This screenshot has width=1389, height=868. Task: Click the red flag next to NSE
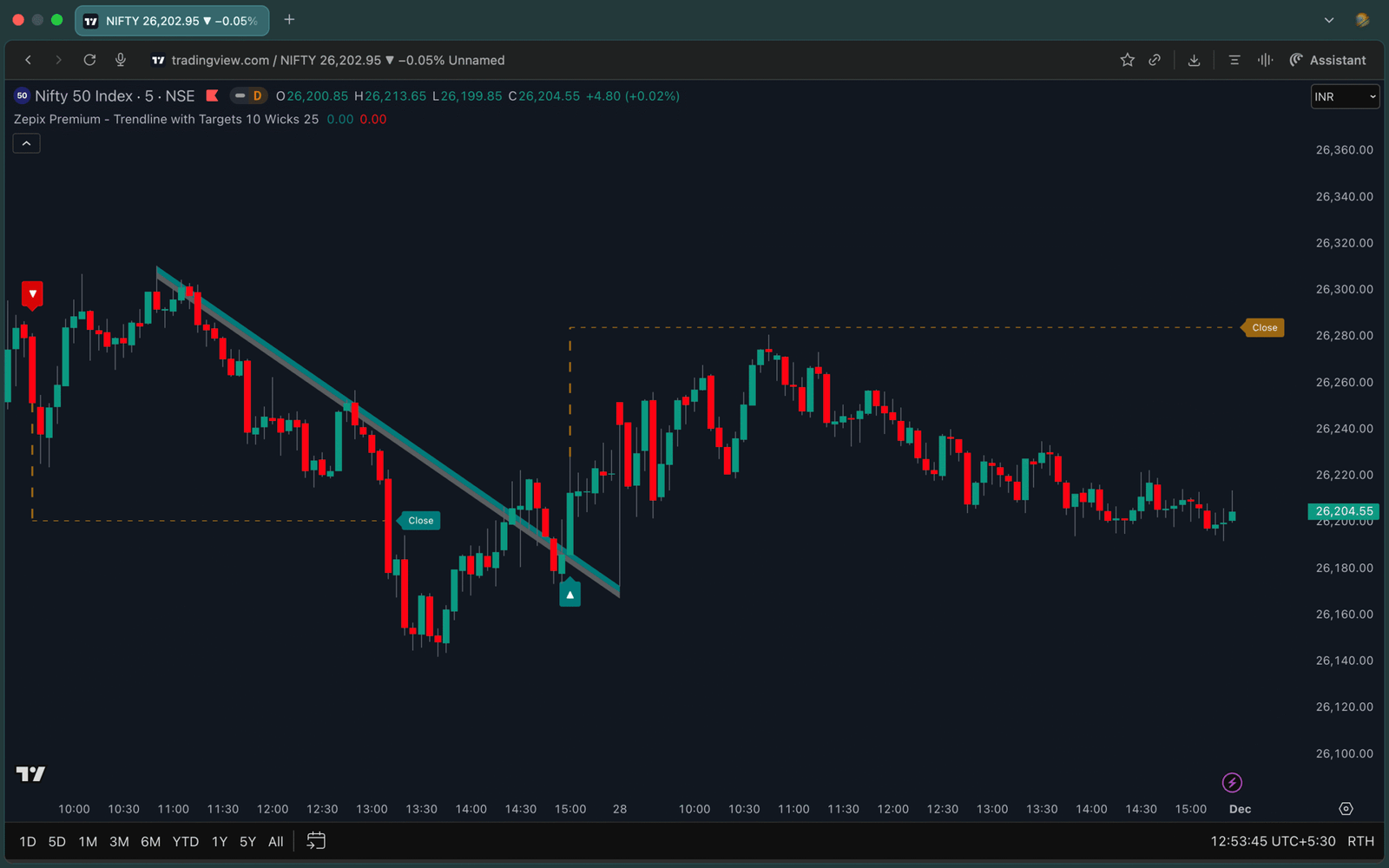[x=212, y=96]
